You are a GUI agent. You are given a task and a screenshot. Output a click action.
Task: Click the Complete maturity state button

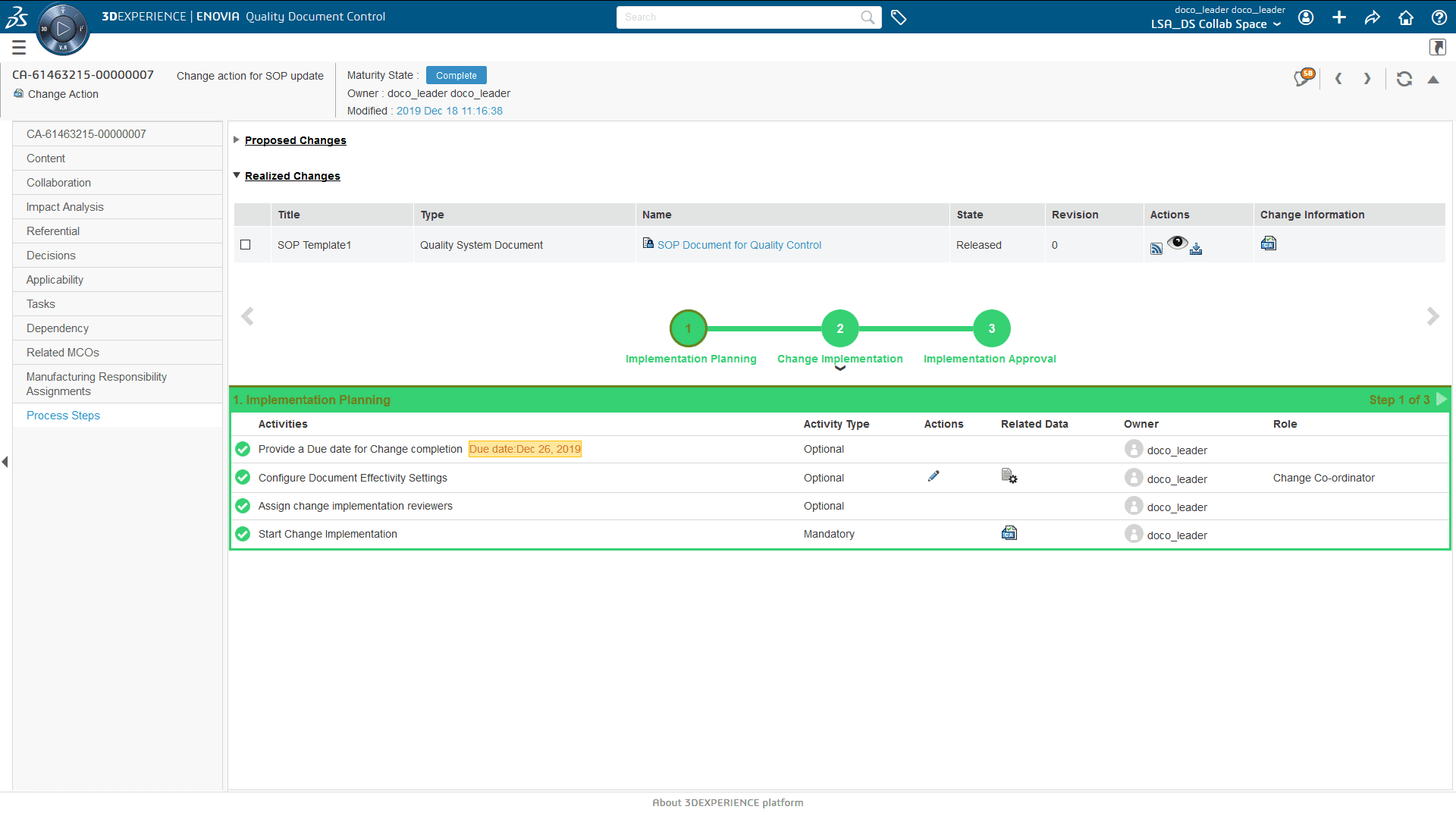(x=455, y=75)
